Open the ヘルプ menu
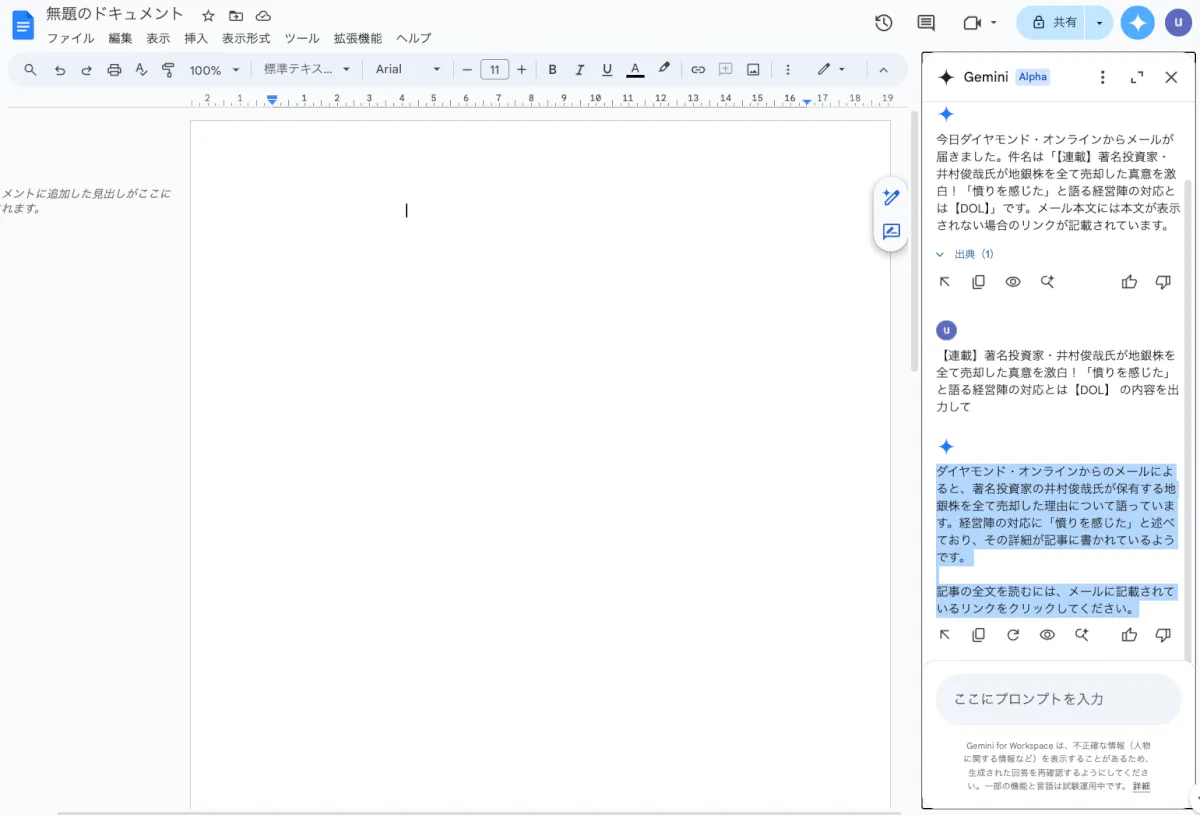This screenshot has width=1200, height=815. 414,39
